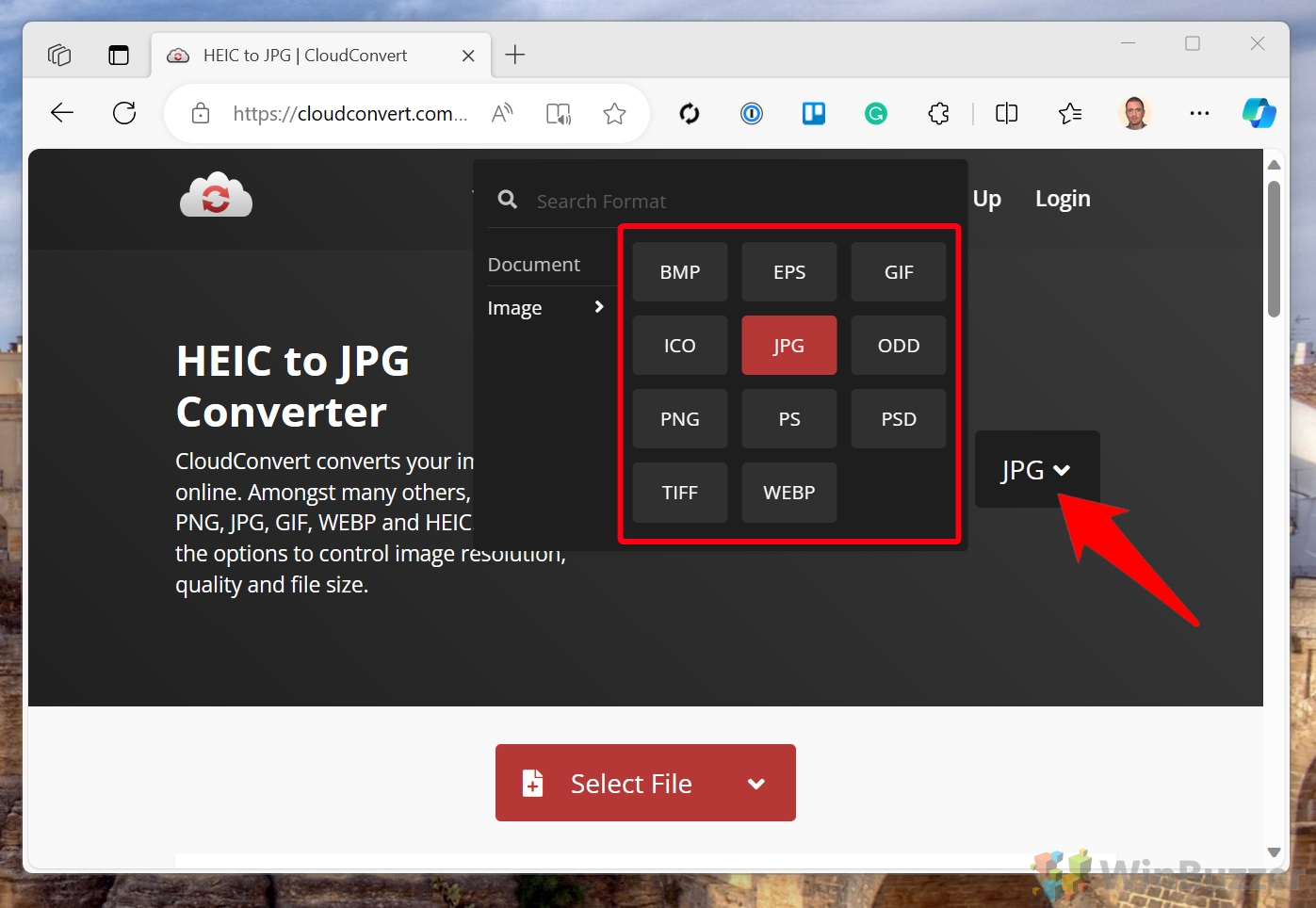This screenshot has width=1316, height=908.
Task: Click the CloudConvert cloud logo
Action: coord(216,195)
